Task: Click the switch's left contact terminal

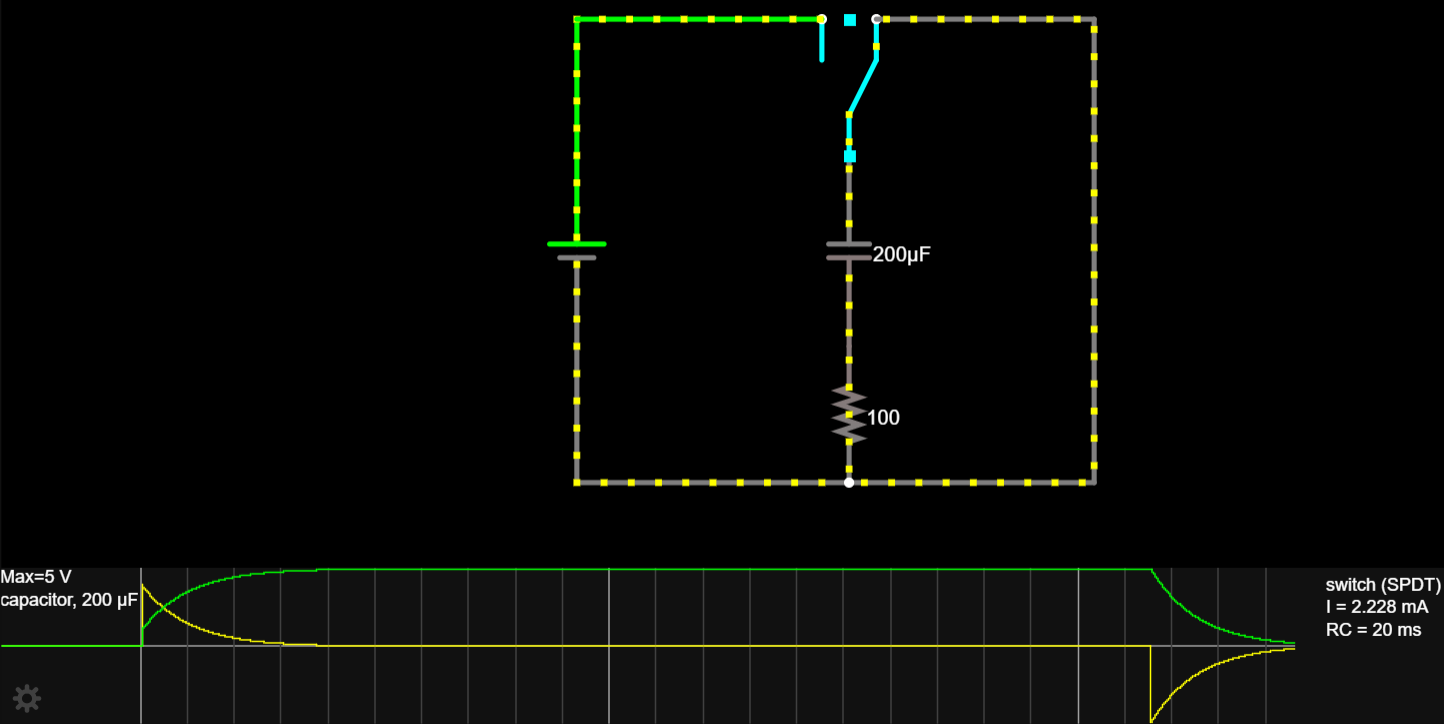Action: 822,19
